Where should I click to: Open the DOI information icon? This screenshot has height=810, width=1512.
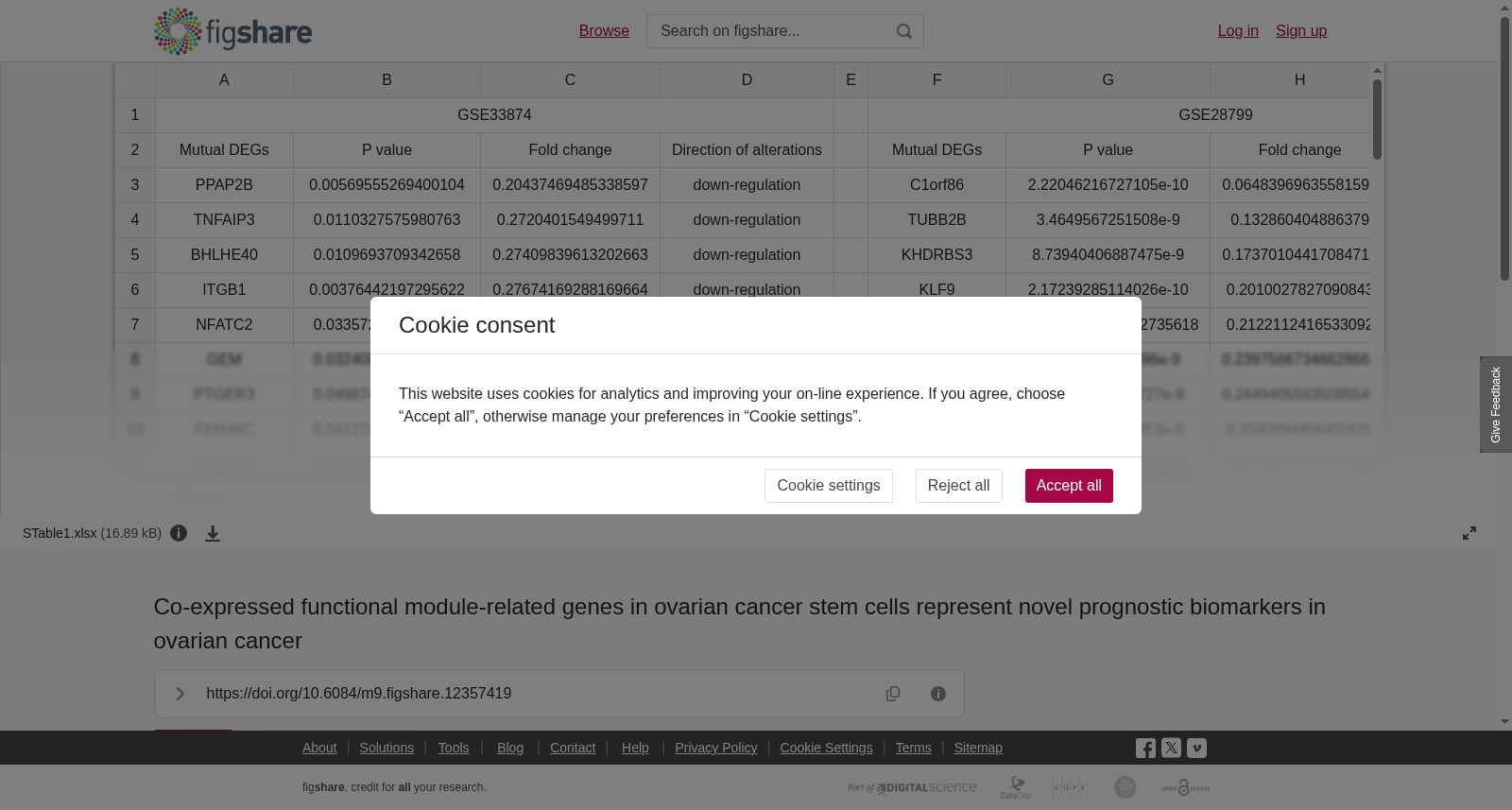coord(938,694)
